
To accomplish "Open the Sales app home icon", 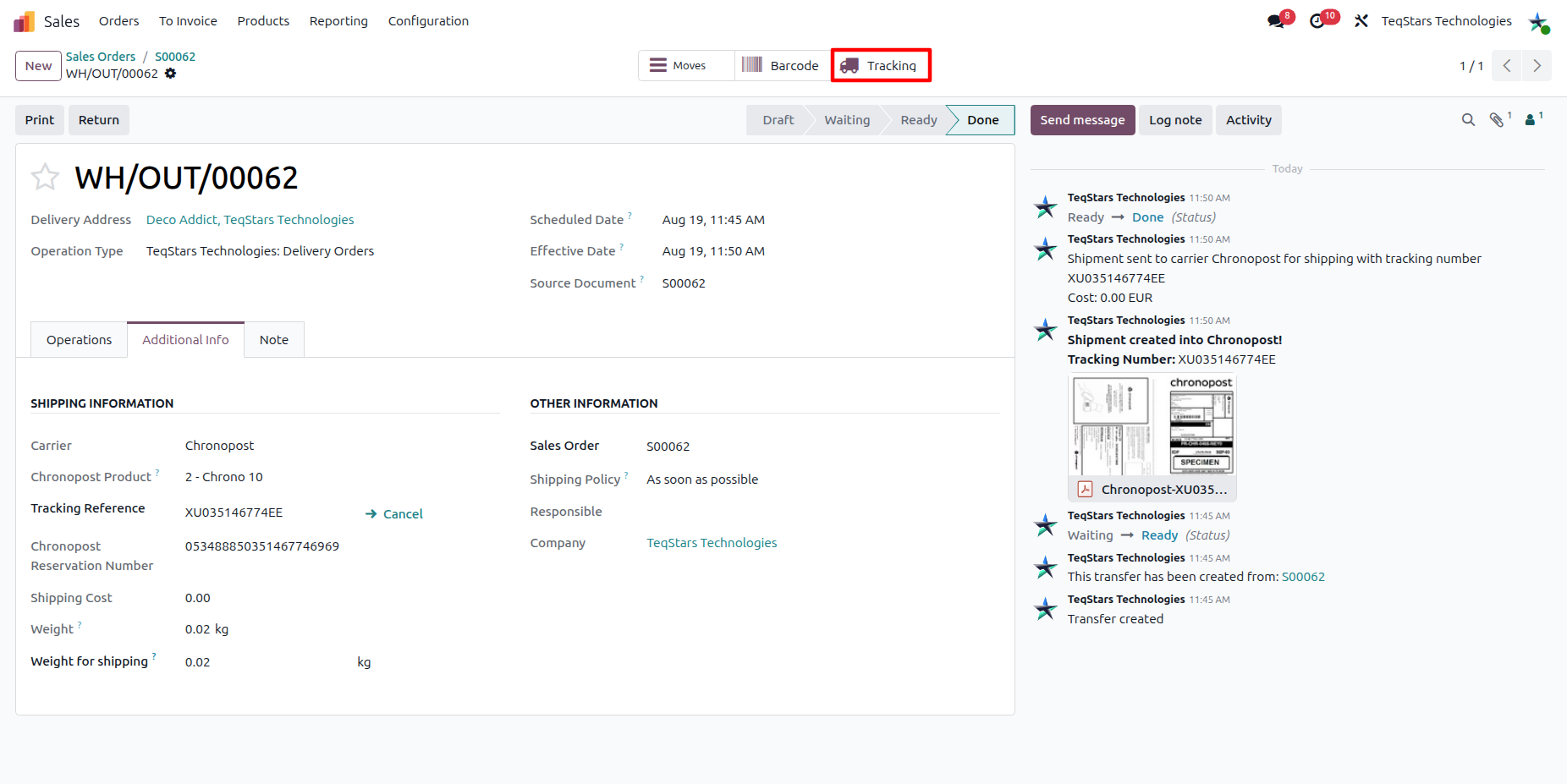I will pos(25,21).
